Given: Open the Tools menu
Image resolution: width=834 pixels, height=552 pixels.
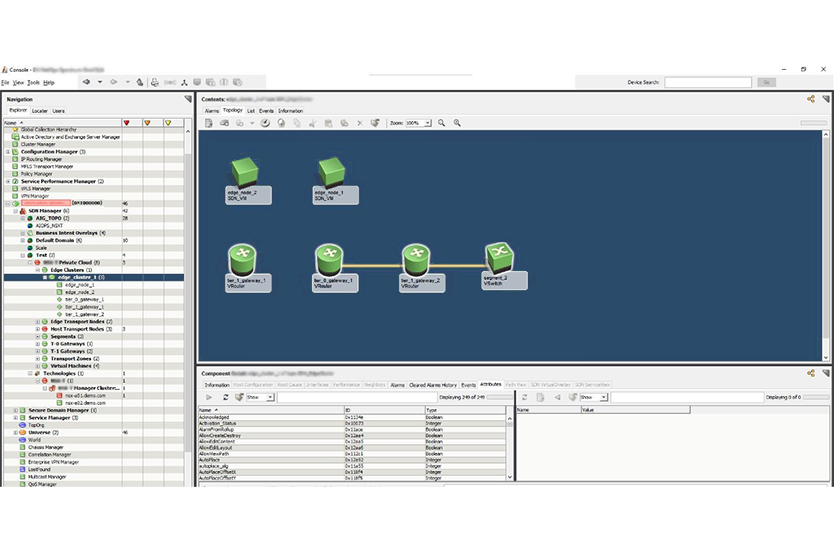Looking at the screenshot, I should [33, 82].
